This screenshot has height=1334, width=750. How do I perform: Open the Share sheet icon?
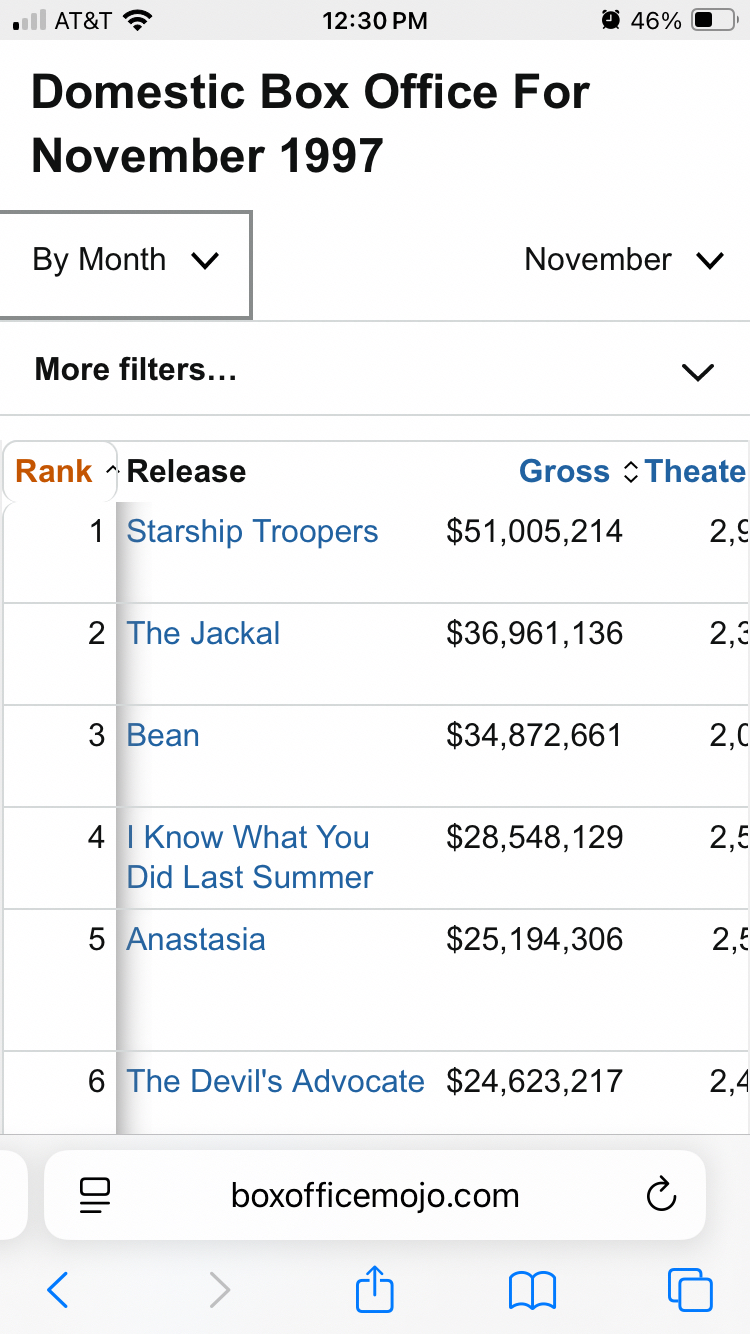point(375,1288)
